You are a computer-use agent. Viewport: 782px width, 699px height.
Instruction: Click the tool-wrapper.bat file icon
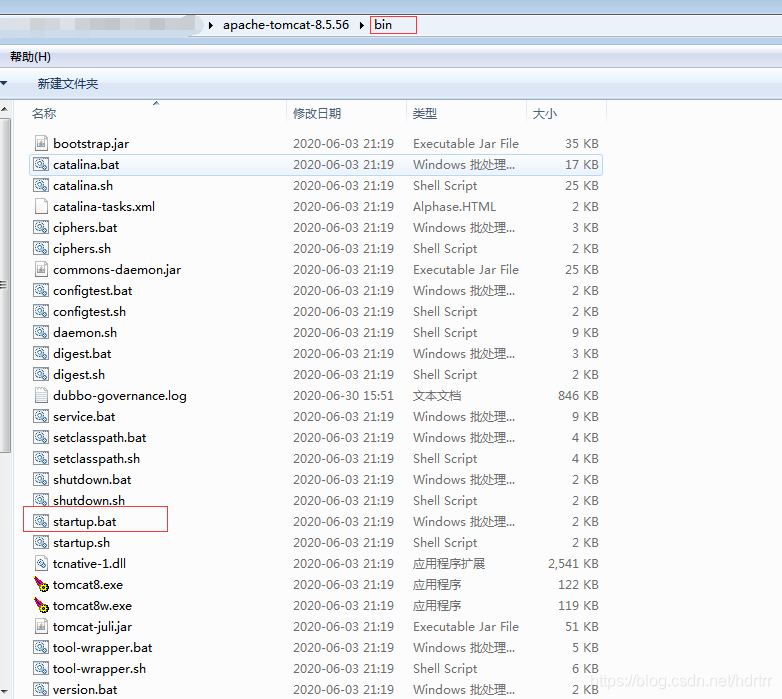click(41, 647)
